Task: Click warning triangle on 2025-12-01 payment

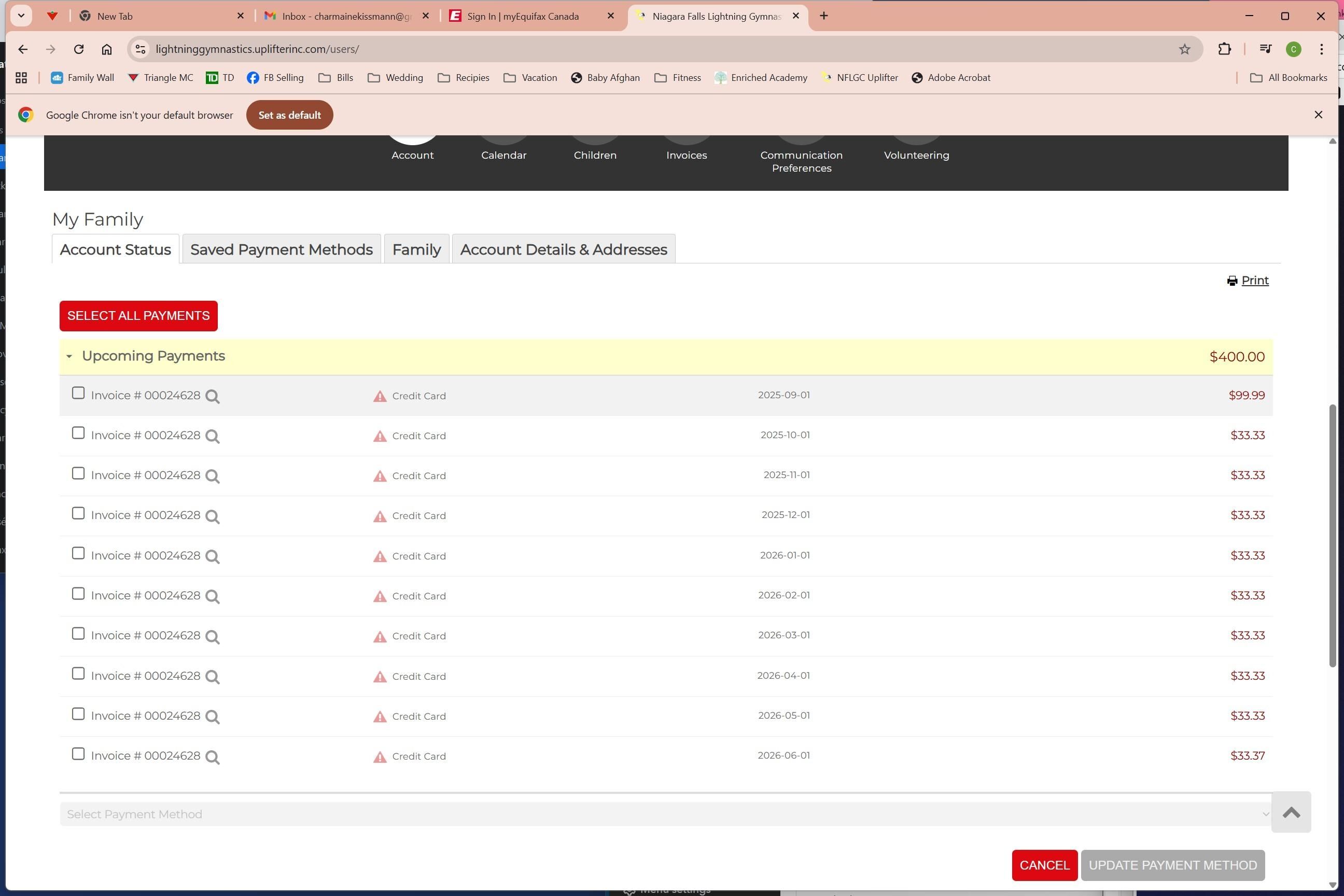Action: click(380, 516)
